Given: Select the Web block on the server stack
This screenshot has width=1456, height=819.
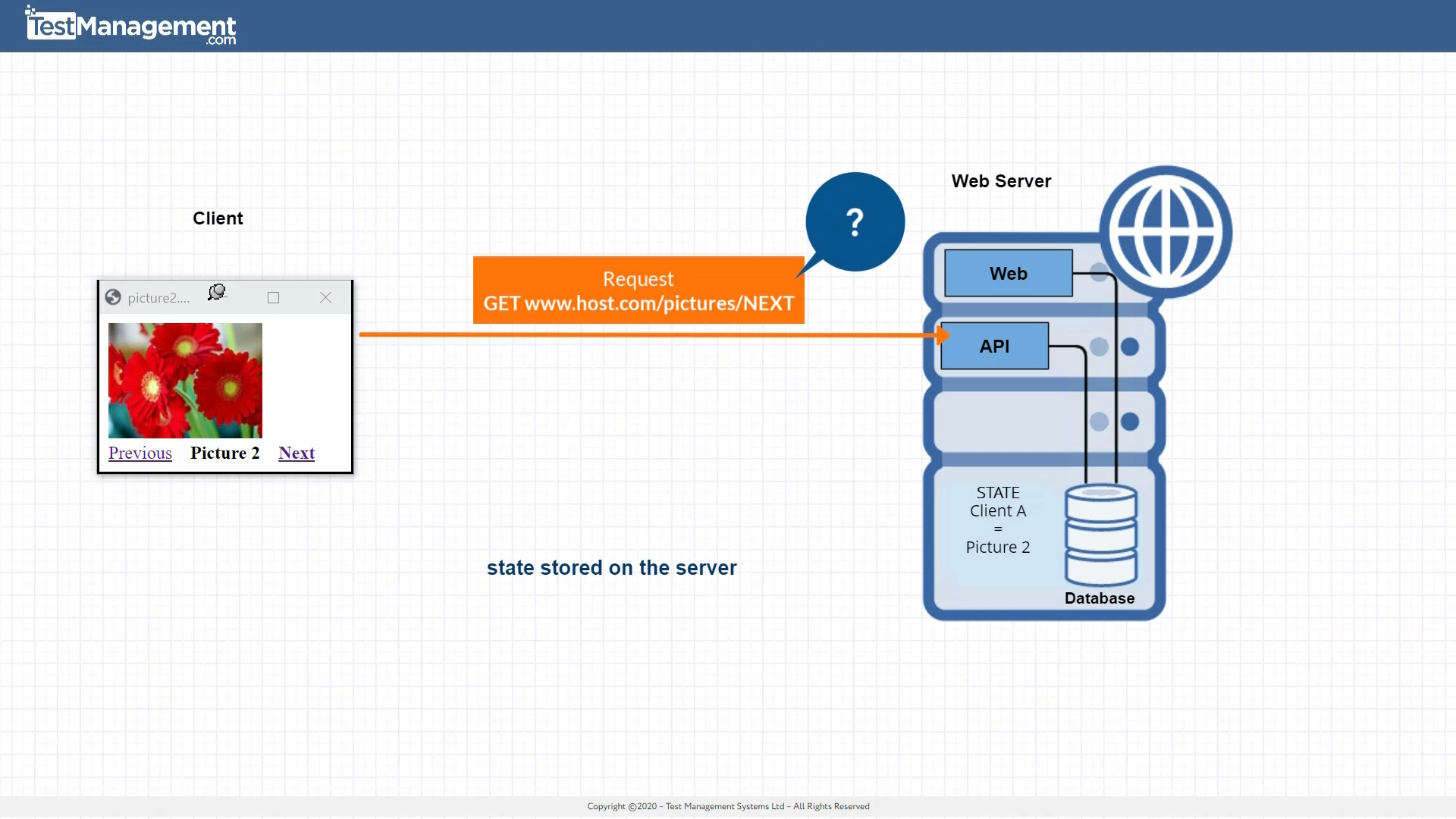Looking at the screenshot, I should coord(1008,273).
